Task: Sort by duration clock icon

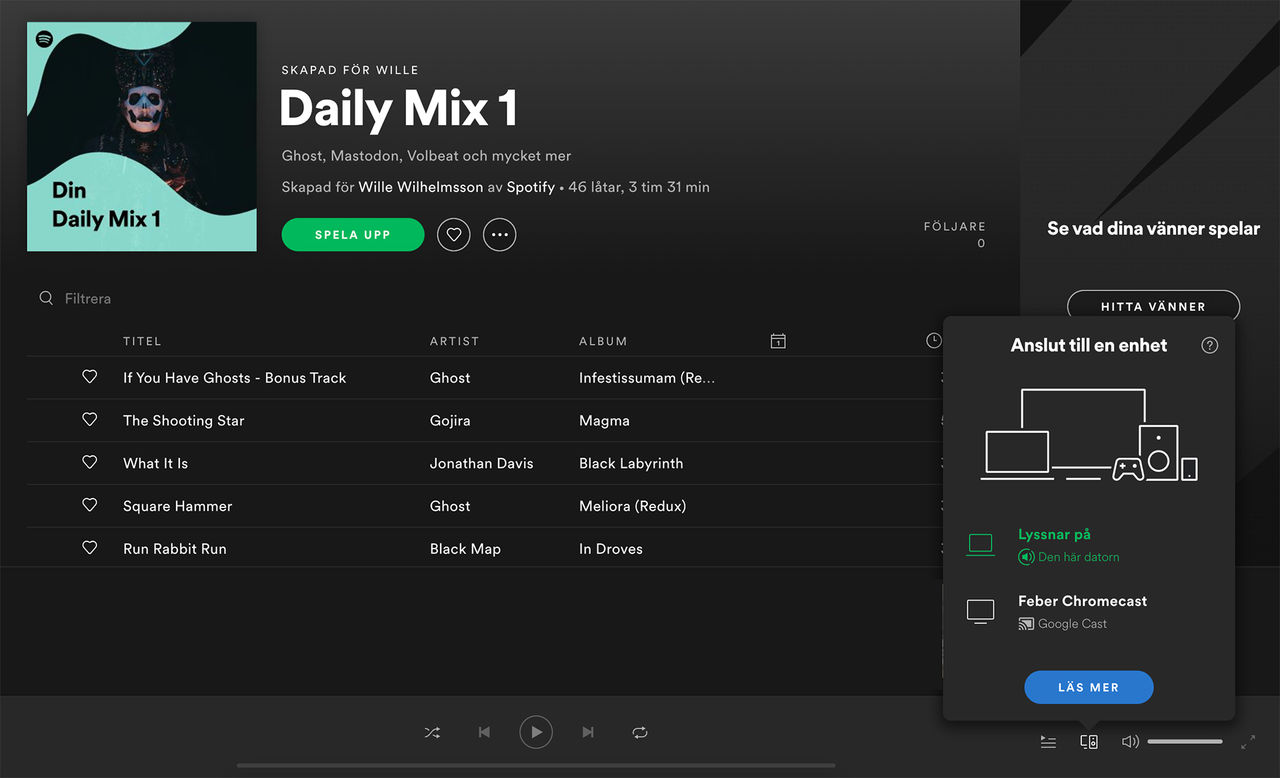Action: coord(934,341)
